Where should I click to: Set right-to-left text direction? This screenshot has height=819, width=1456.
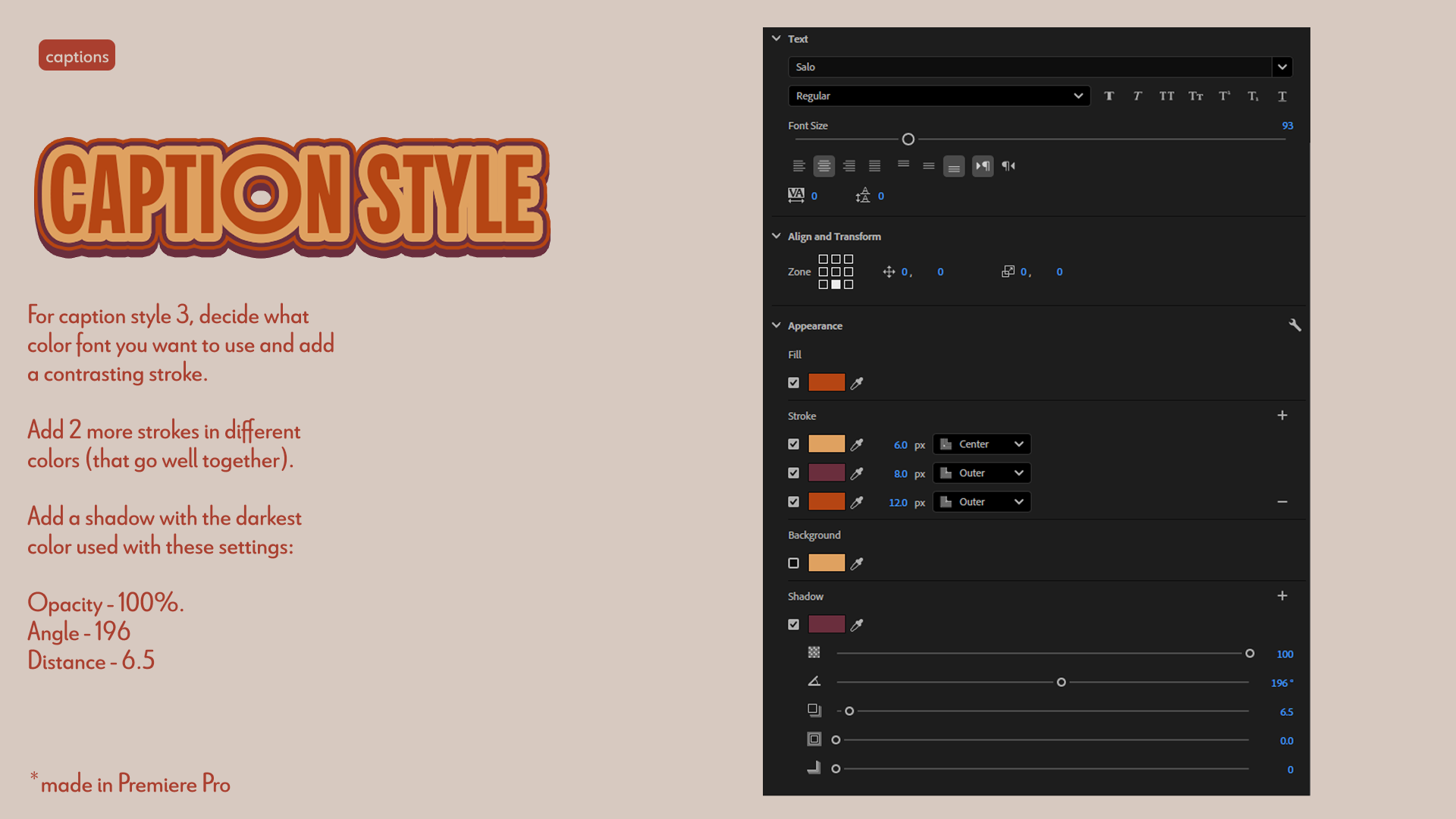[x=1009, y=166]
